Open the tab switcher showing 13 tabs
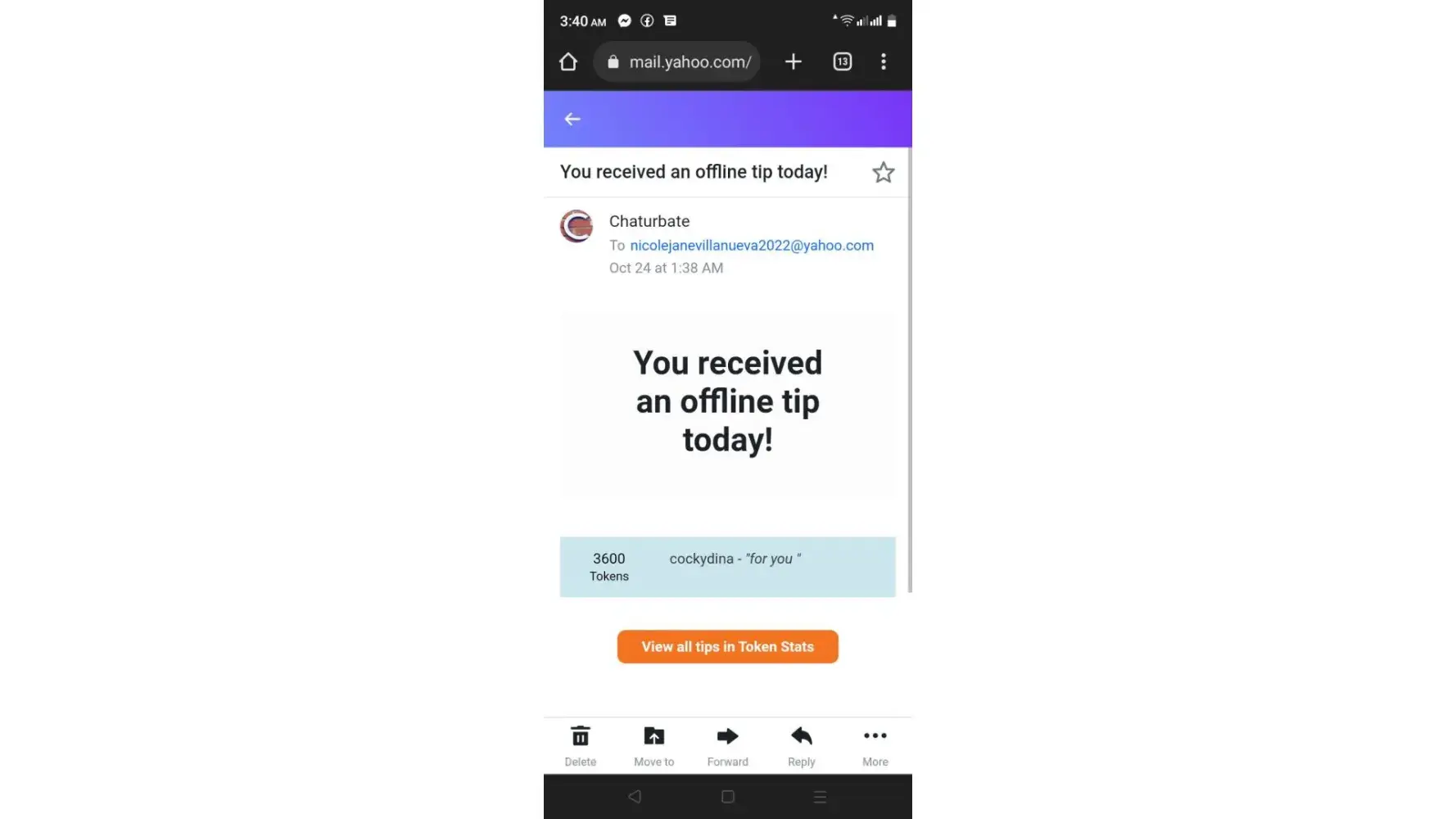 click(x=842, y=61)
